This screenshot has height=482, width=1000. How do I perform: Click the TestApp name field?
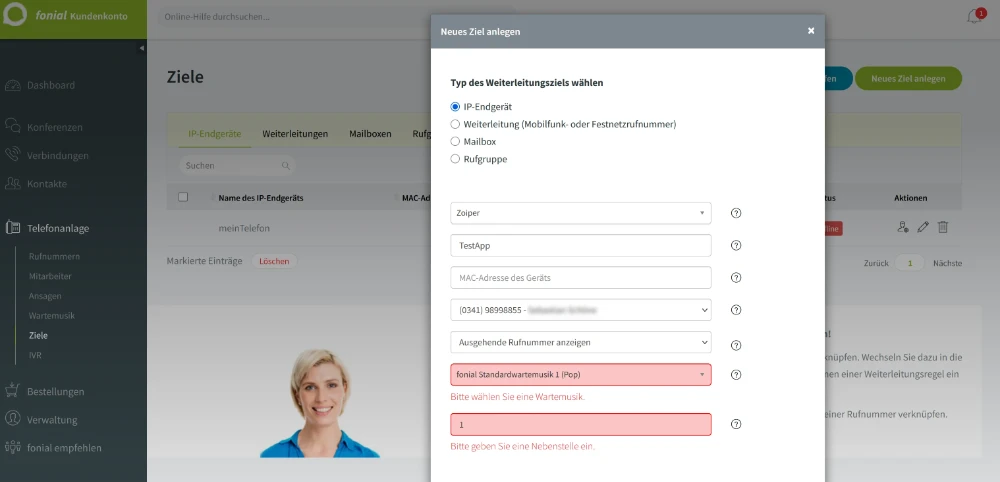tap(581, 245)
